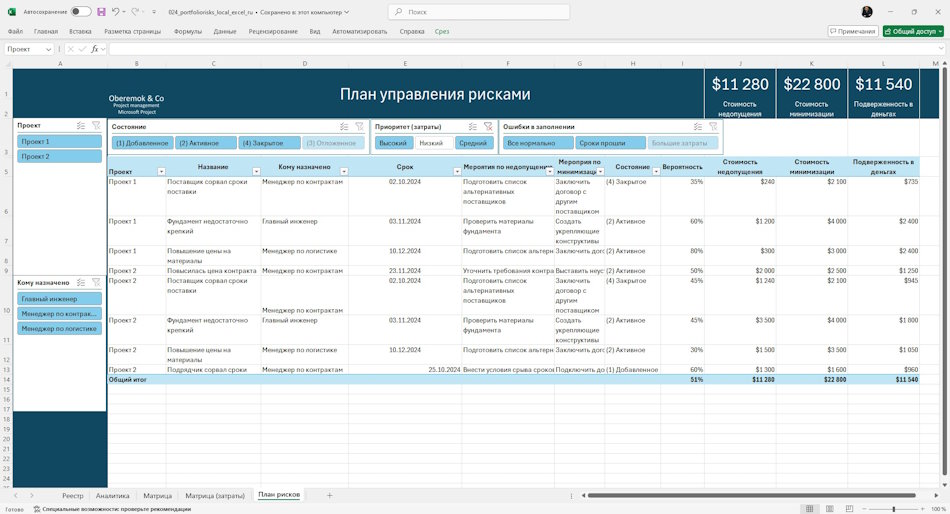Clear the active Приоритет (затраты) filter
950x514 pixels.
pyautogui.click(x=488, y=127)
